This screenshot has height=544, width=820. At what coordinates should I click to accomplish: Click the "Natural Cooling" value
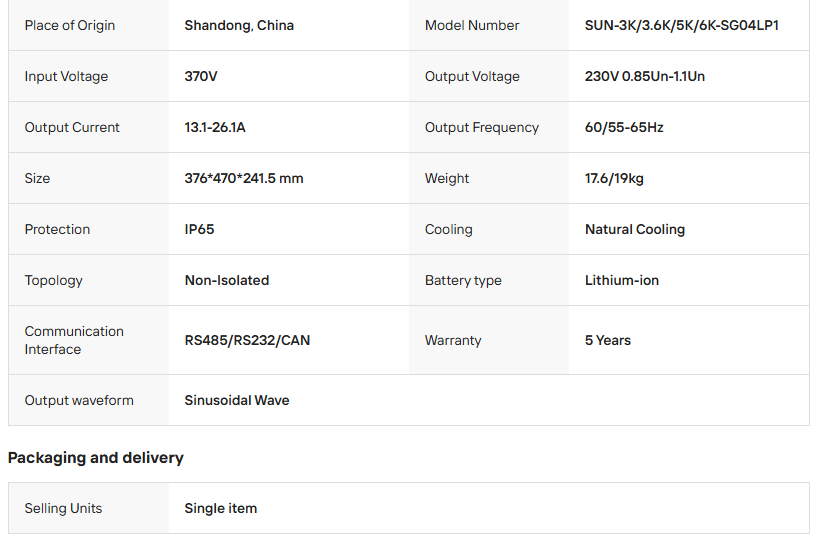635,229
